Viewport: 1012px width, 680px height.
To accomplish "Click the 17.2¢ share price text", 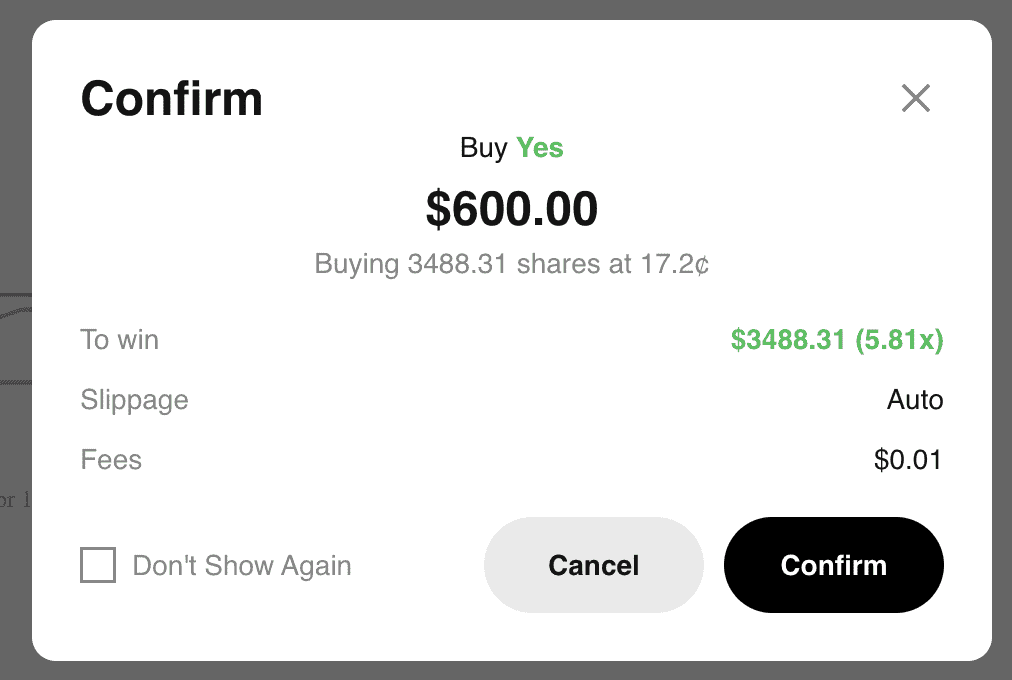I will click(673, 264).
